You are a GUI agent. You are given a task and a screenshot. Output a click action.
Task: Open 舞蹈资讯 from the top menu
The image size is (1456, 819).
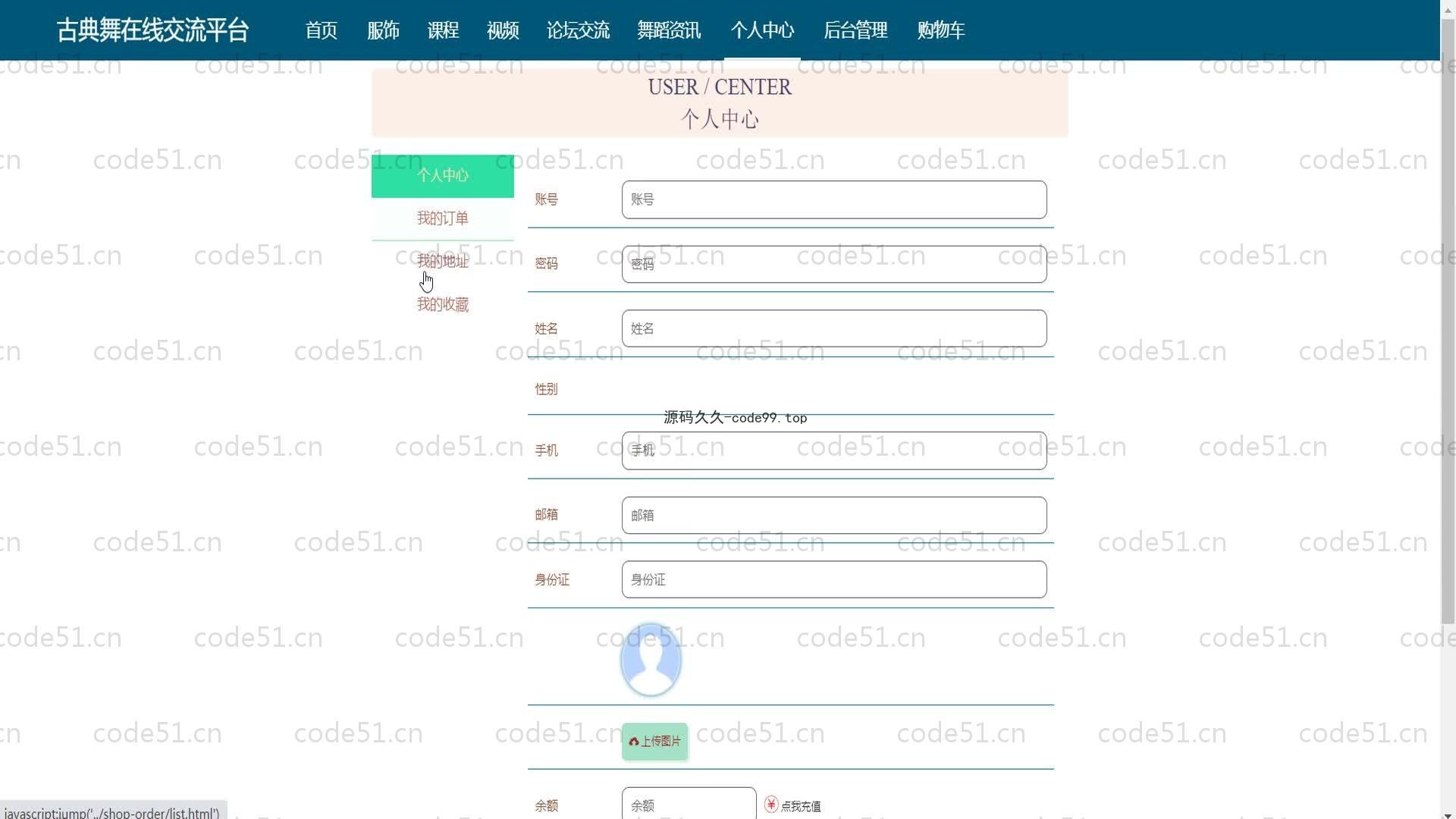coord(669,30)
